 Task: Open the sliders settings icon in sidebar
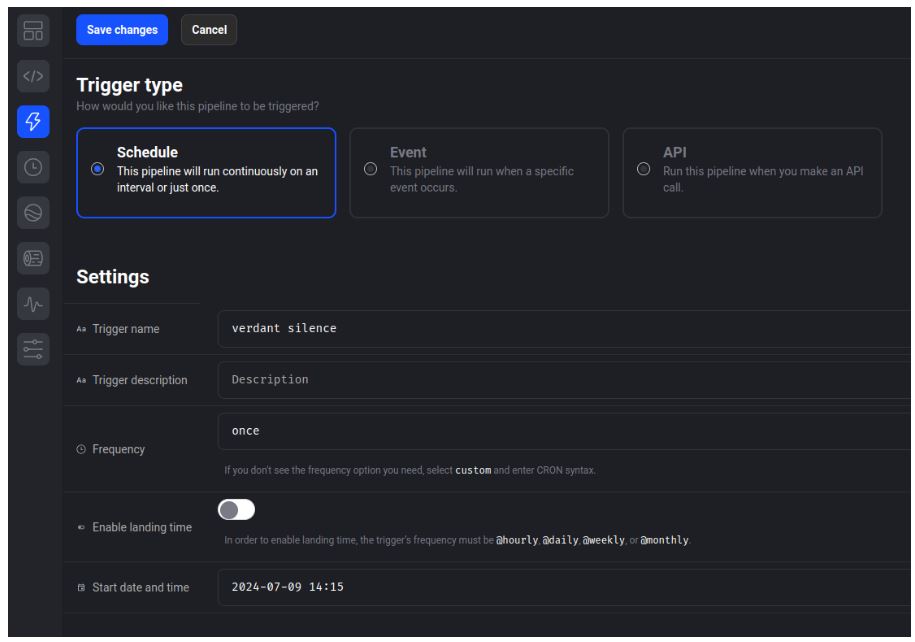click(31, 348)
